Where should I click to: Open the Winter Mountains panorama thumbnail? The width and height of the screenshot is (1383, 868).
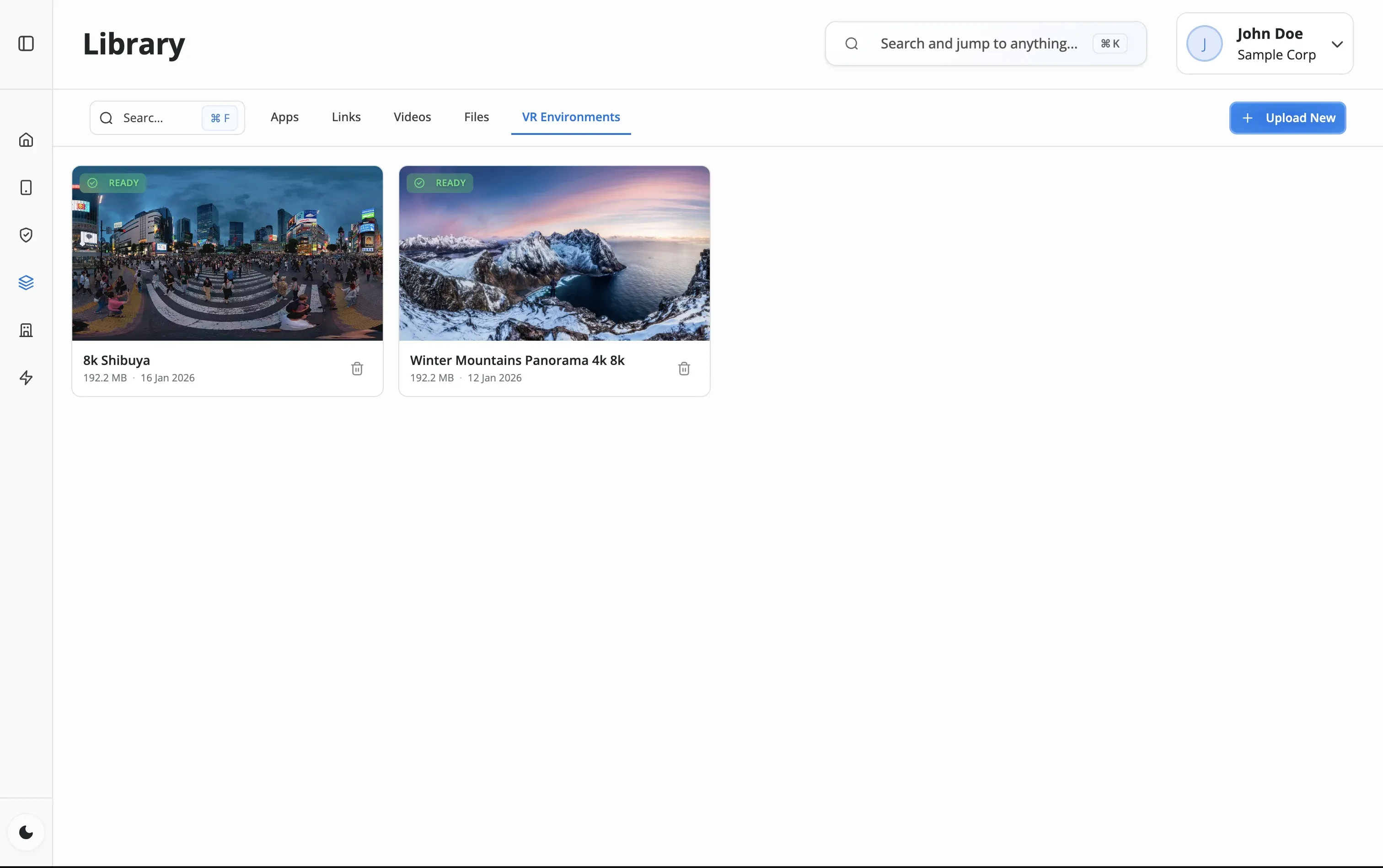tap(554, 253)
